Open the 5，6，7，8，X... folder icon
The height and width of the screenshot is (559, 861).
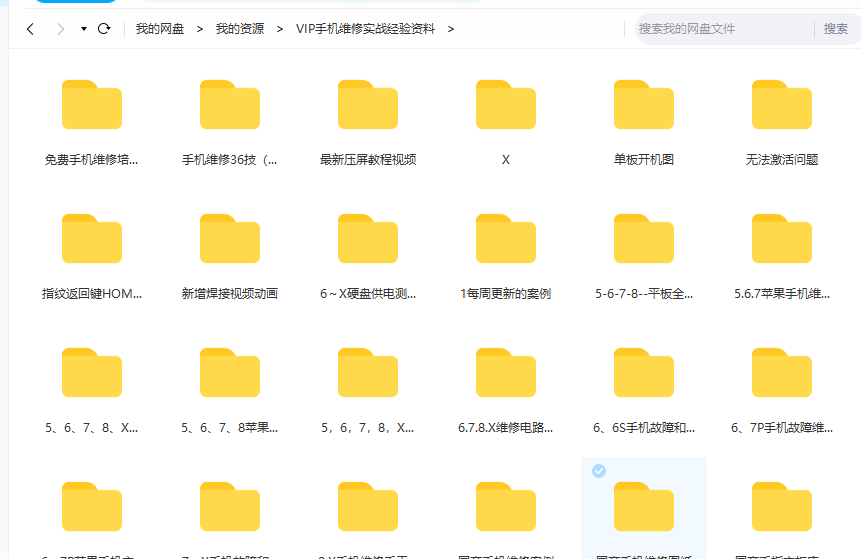368,372
